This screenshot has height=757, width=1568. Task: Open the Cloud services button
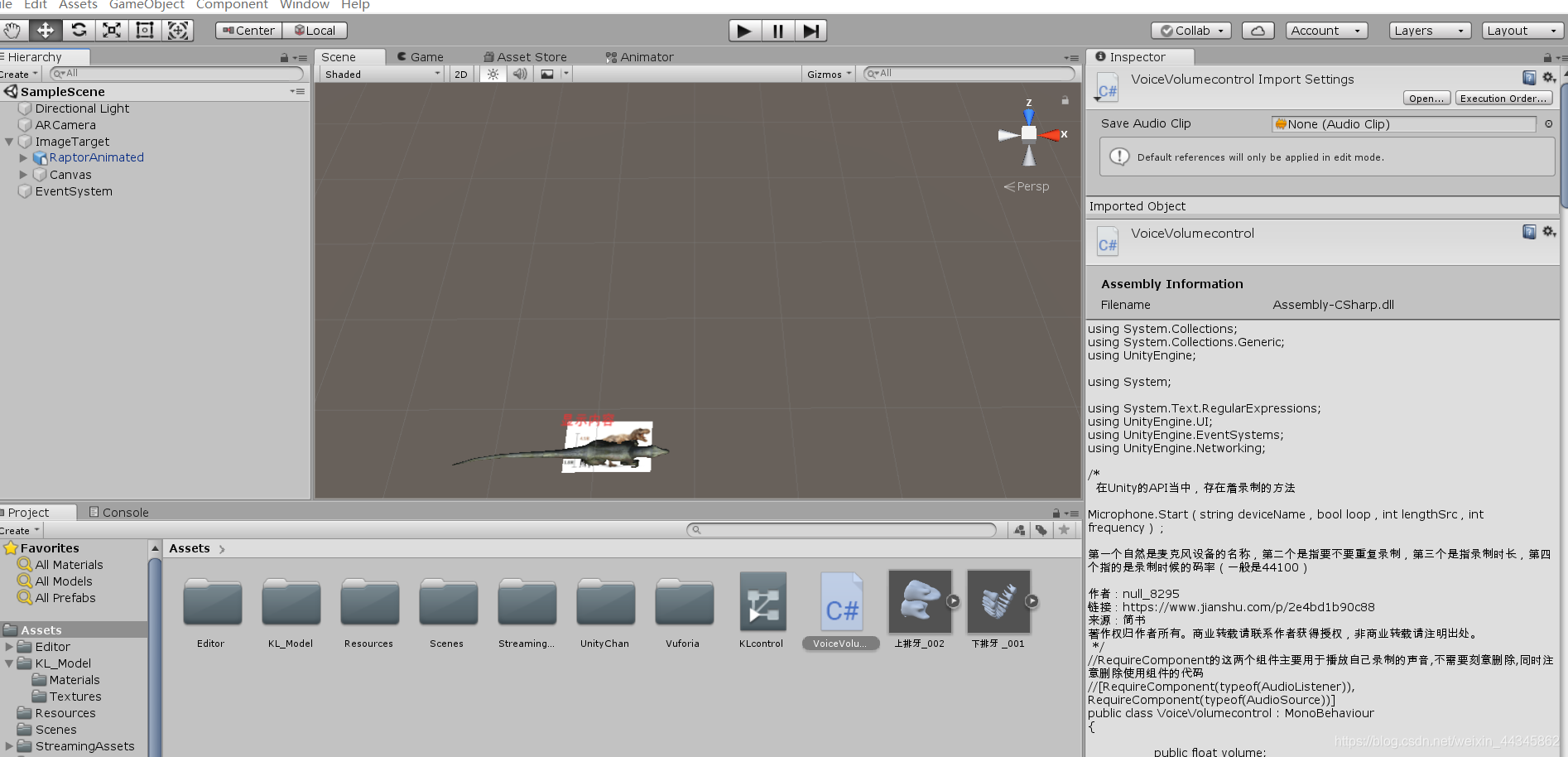click(x=1258, y=31)
